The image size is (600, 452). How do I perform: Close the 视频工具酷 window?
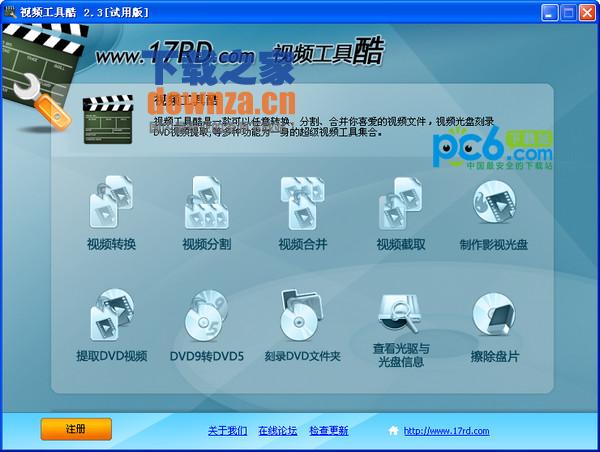click(x=587, y=13)
